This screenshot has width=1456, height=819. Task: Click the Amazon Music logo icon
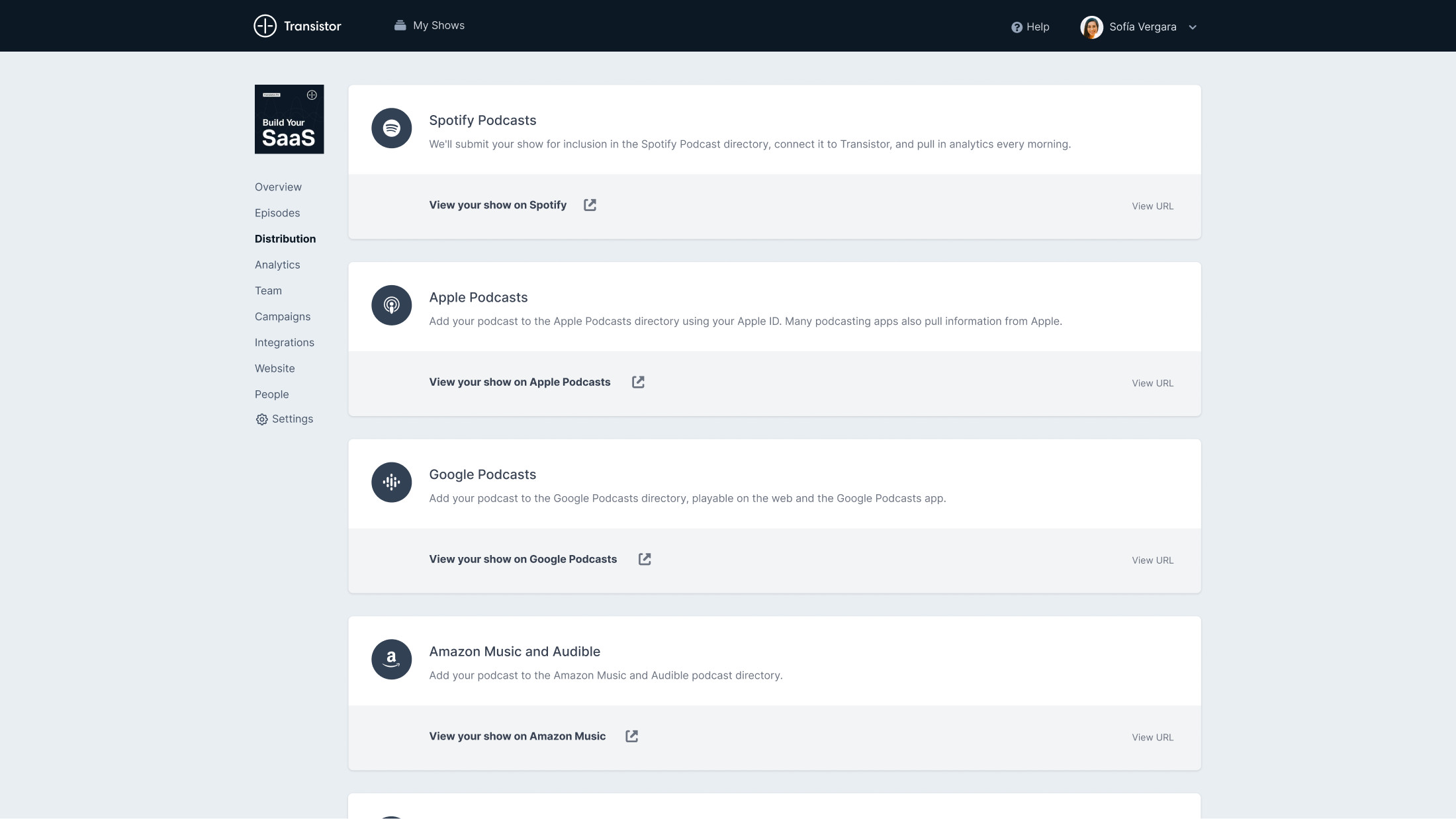point(391,660)
